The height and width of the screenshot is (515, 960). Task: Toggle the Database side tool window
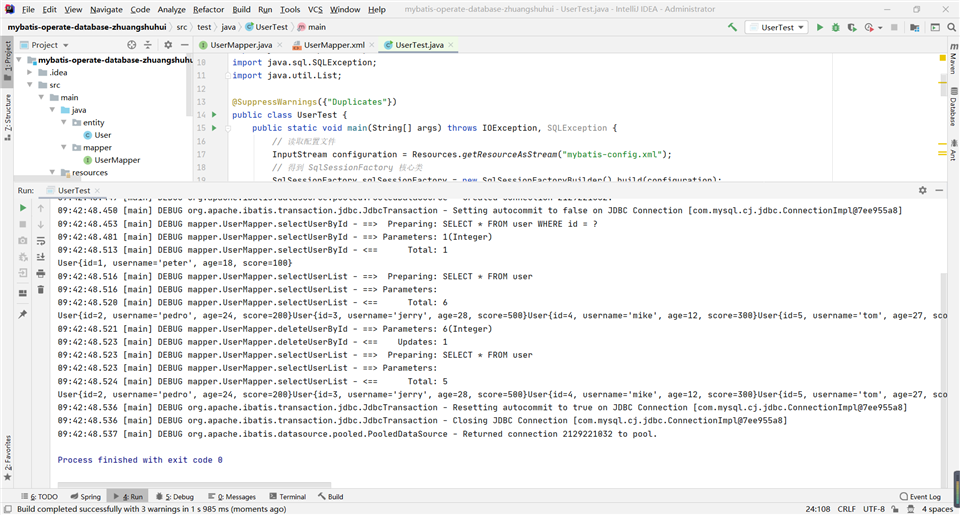pos(953,107)
